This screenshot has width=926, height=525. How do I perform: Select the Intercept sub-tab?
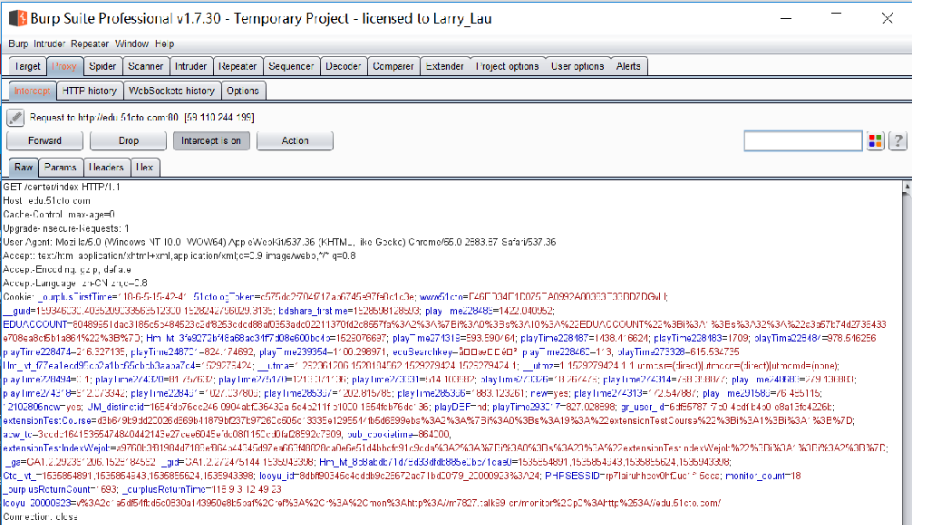(x=32, y=91)
